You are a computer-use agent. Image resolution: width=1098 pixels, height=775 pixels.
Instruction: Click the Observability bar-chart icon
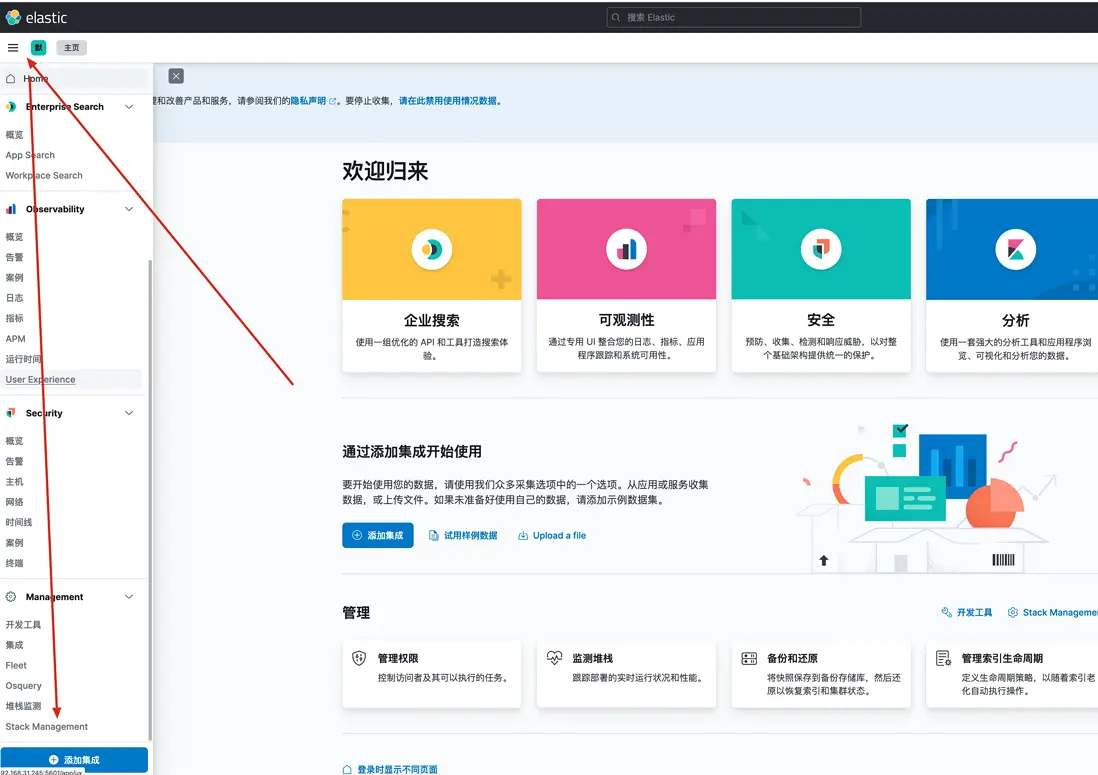[x=11, y=209]
